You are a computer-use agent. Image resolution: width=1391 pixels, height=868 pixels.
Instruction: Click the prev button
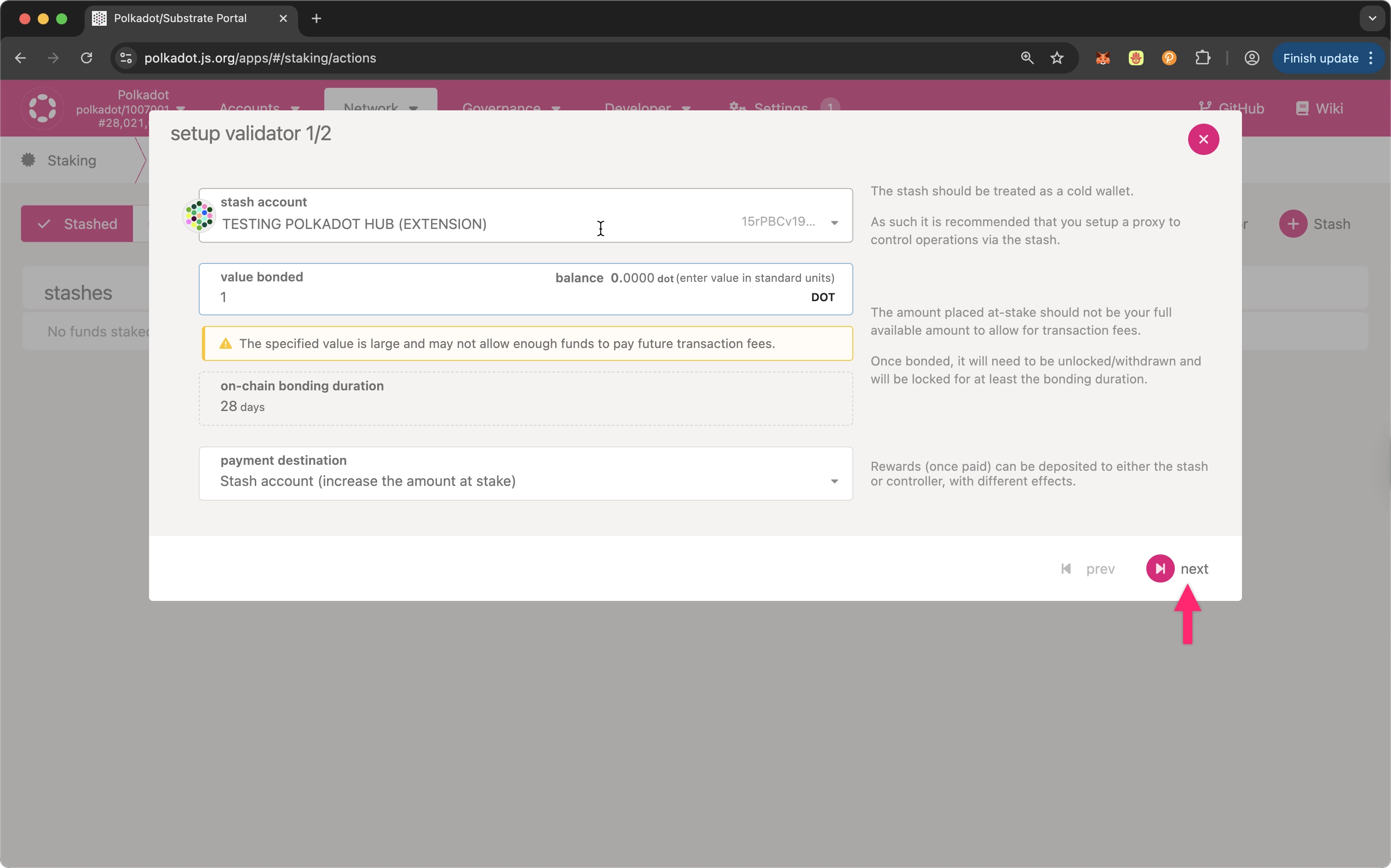pos(1088,568)
